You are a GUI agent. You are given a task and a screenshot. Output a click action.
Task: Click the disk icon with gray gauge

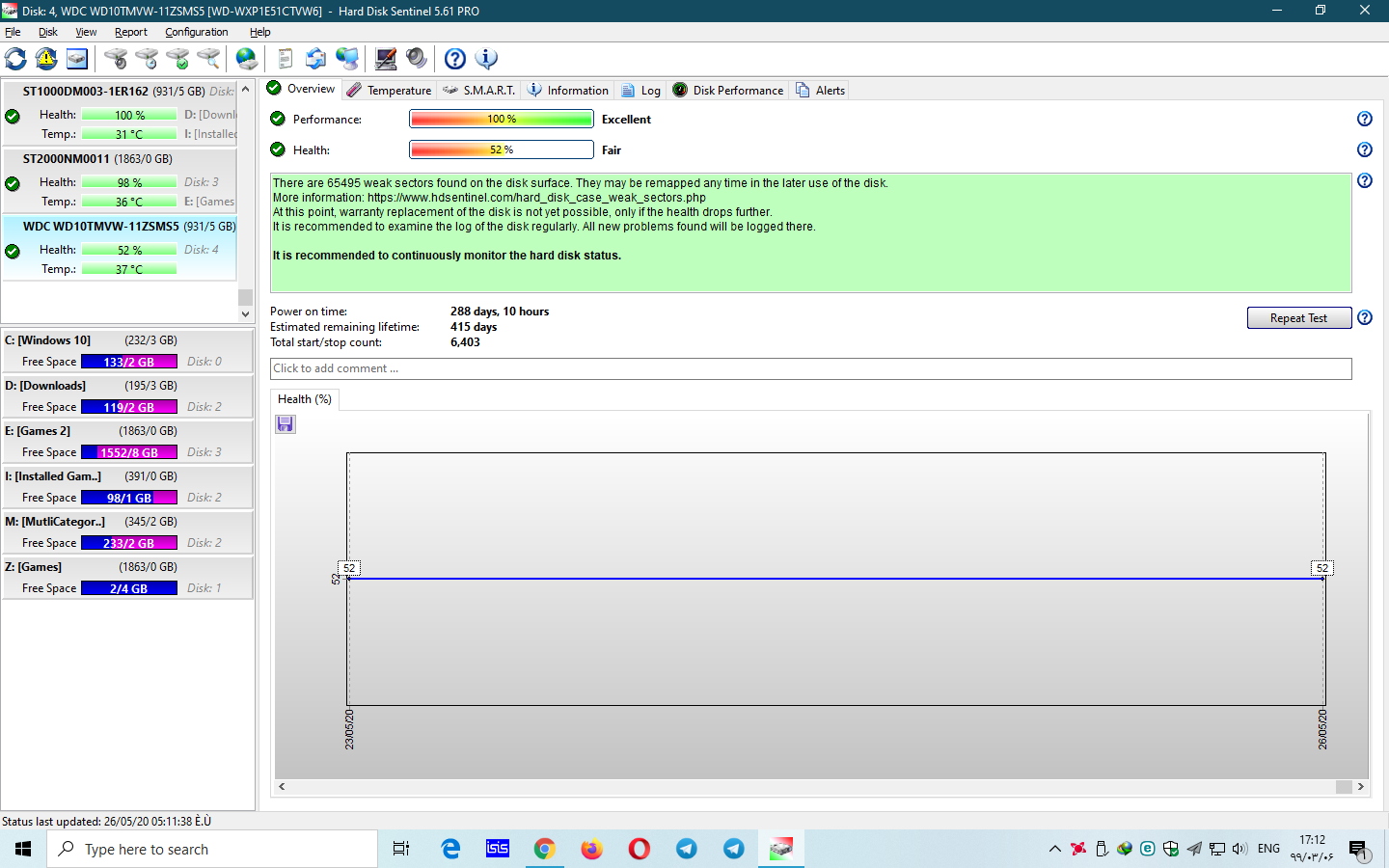tap(116, 59)
